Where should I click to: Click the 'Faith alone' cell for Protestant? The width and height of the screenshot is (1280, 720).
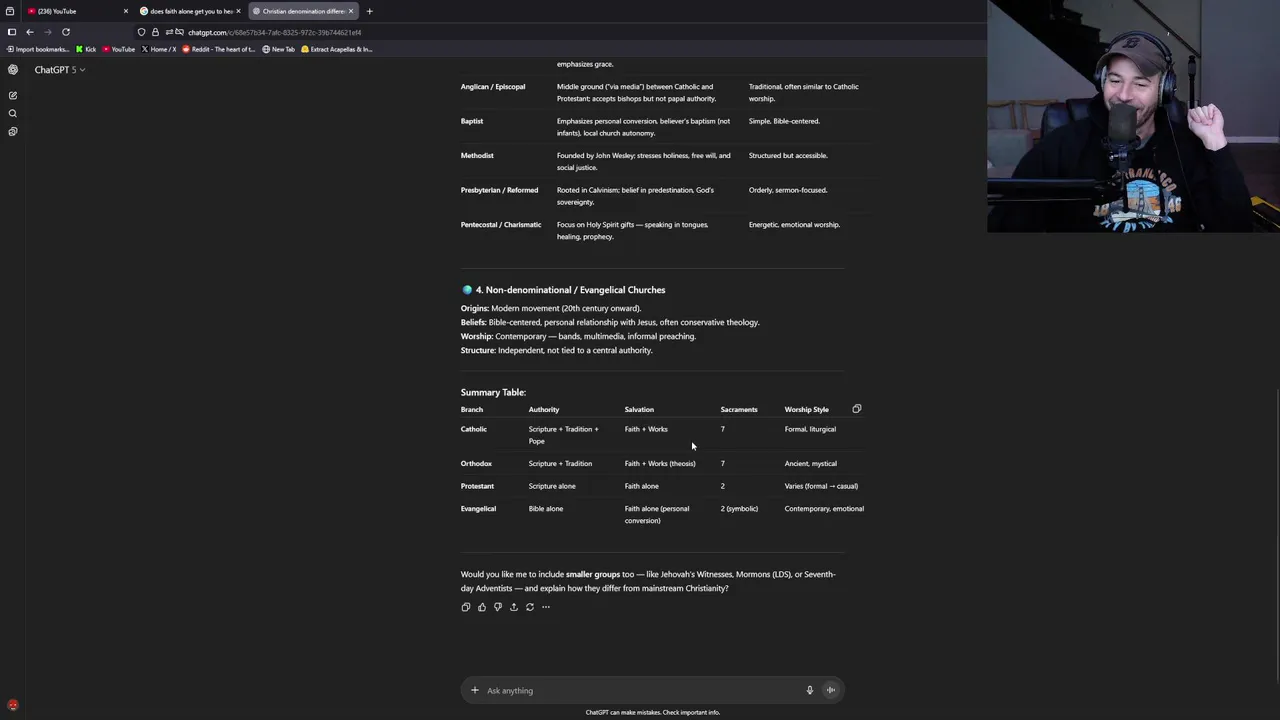(642, 486)
